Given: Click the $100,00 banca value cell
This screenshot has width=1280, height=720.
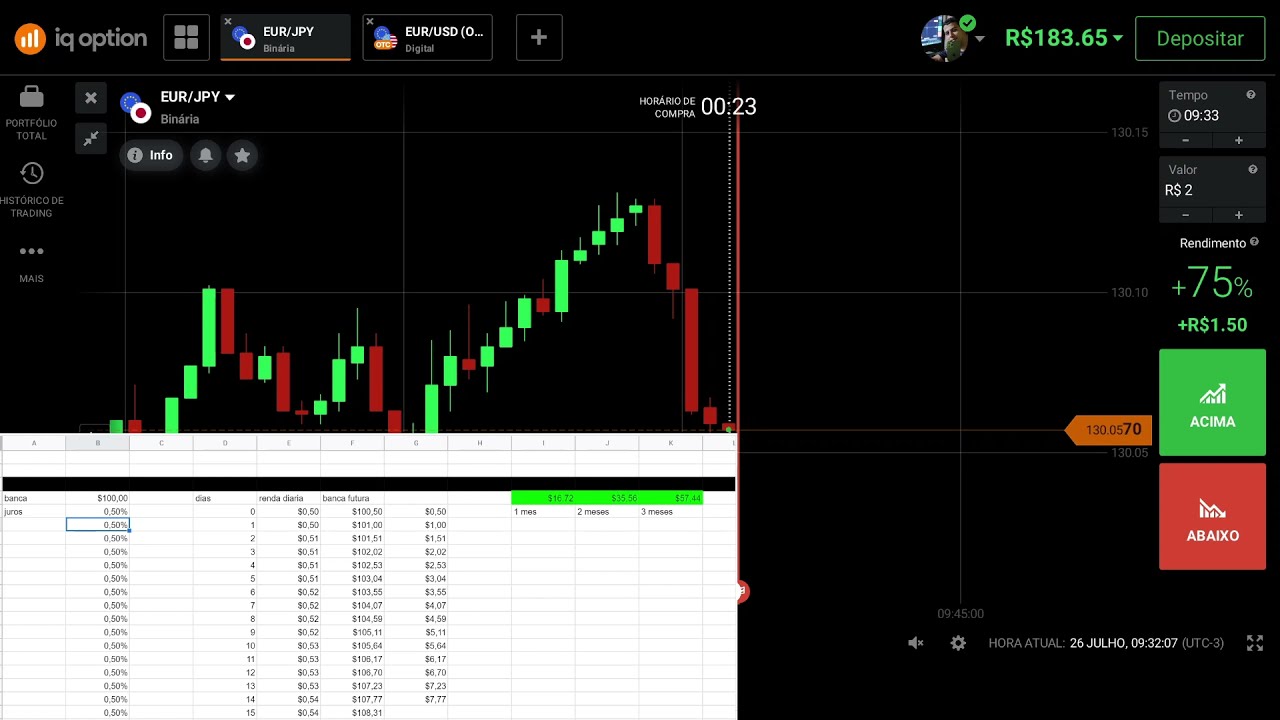Looking at the screenshot, I should click(x=97, y=498).
